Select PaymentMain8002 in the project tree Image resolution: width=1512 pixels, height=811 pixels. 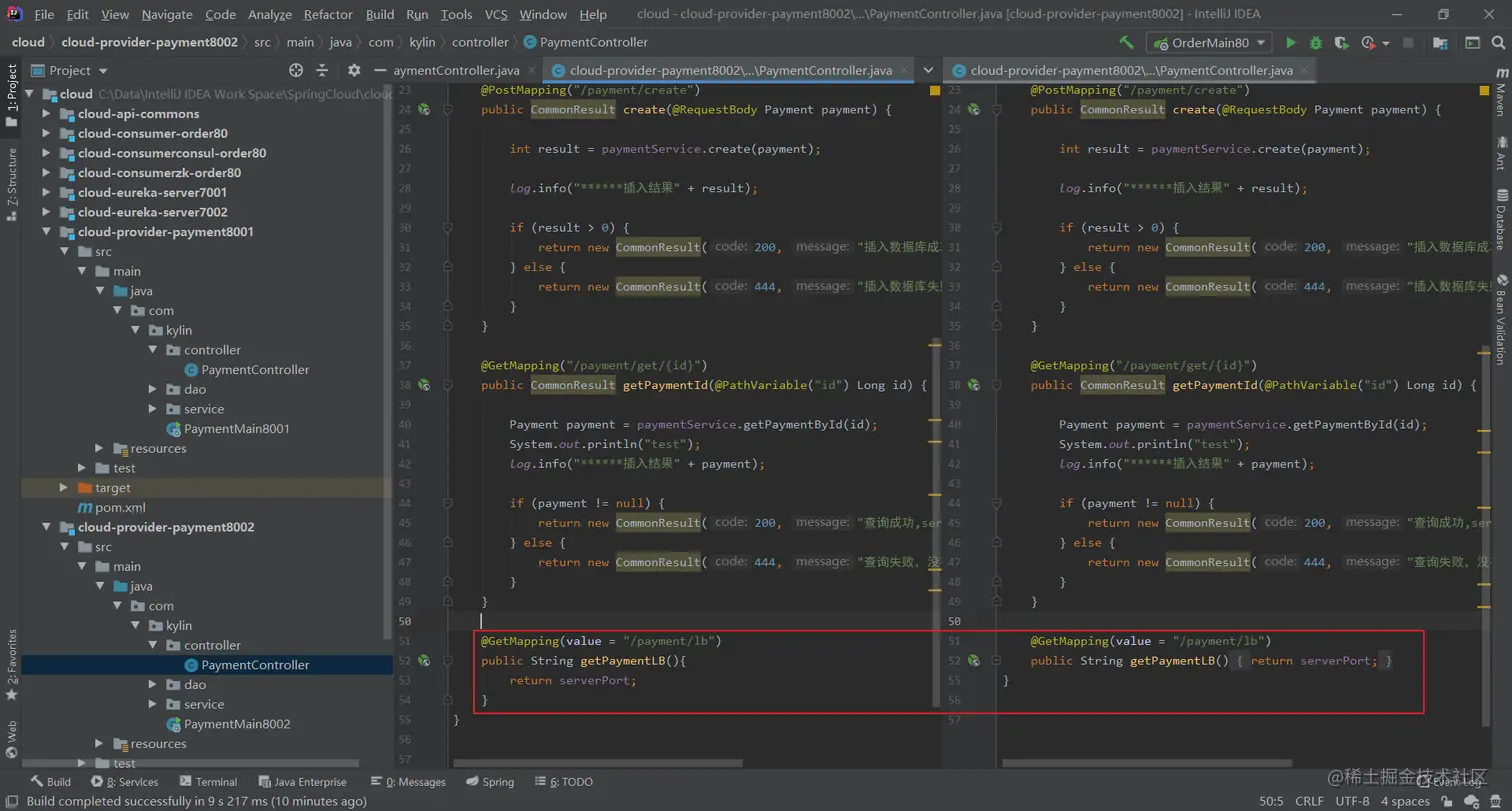tap(236, 724)
